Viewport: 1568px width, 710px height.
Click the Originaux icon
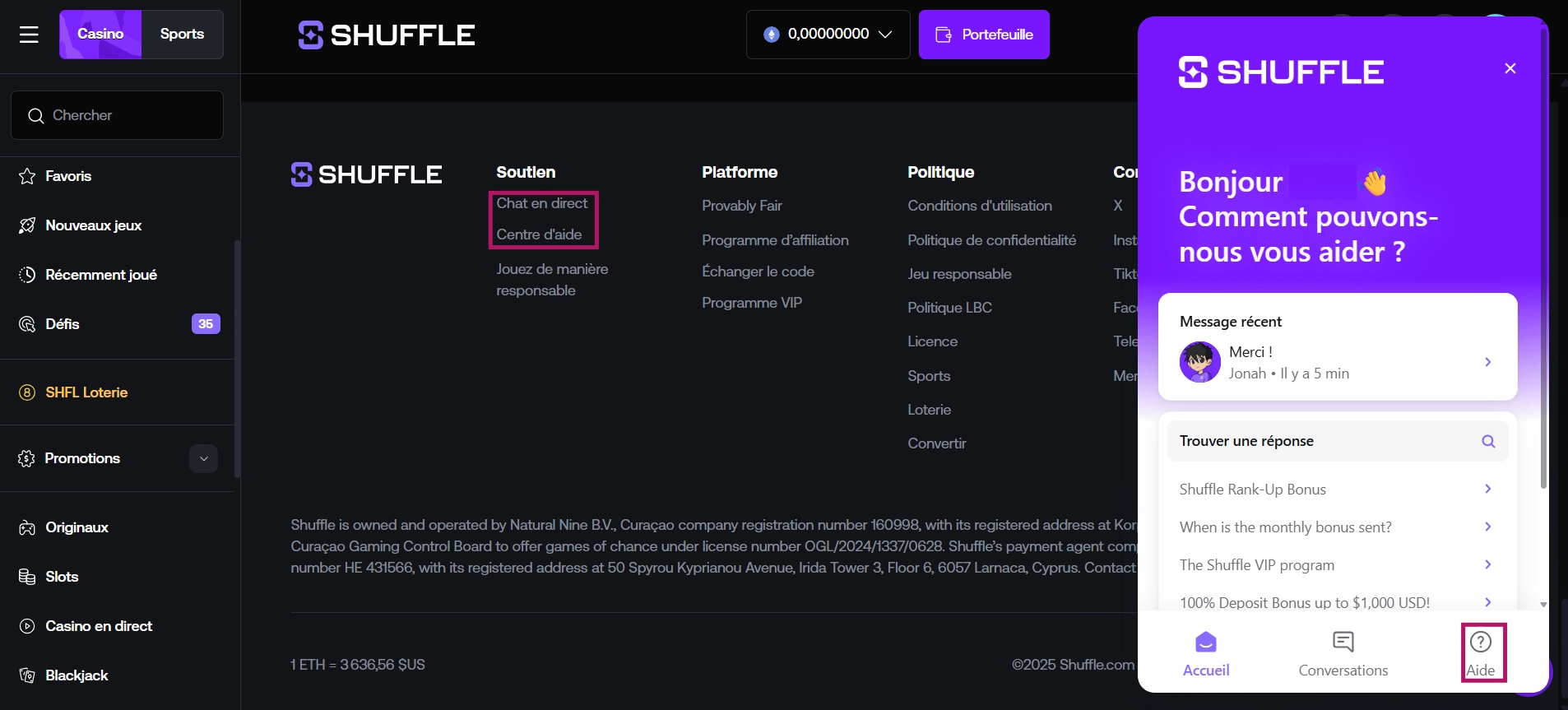point(27,527)
